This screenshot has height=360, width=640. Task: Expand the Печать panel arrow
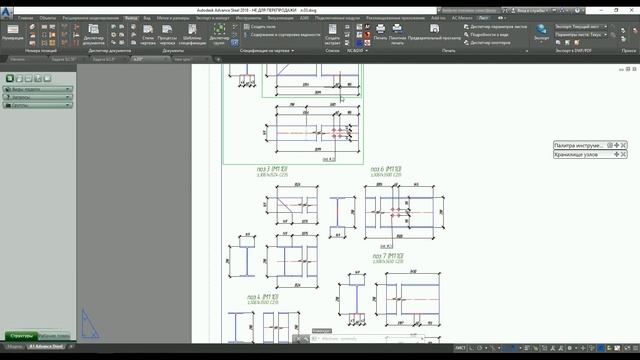[527, 51]
